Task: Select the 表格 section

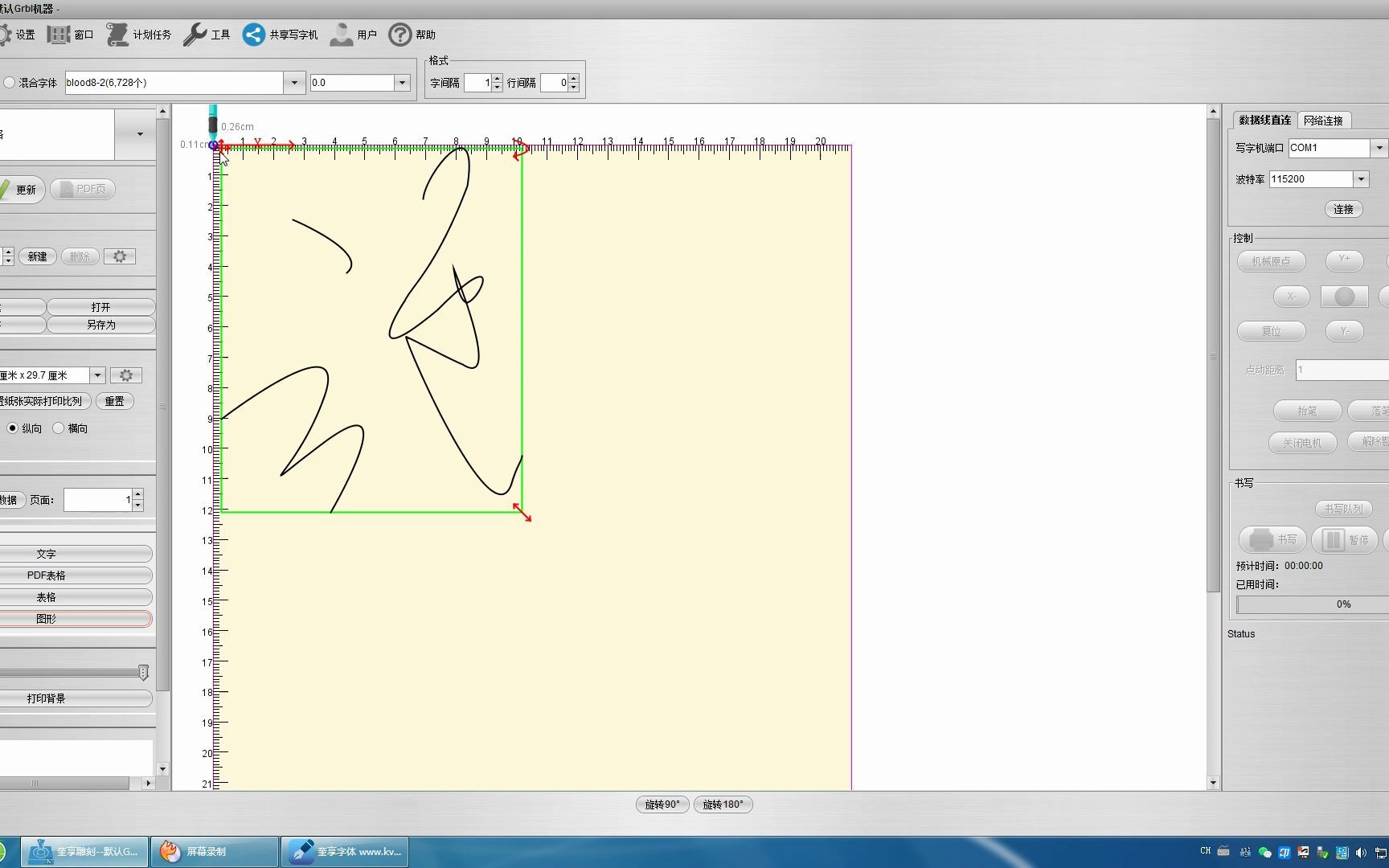Action: tap(76, 597)
